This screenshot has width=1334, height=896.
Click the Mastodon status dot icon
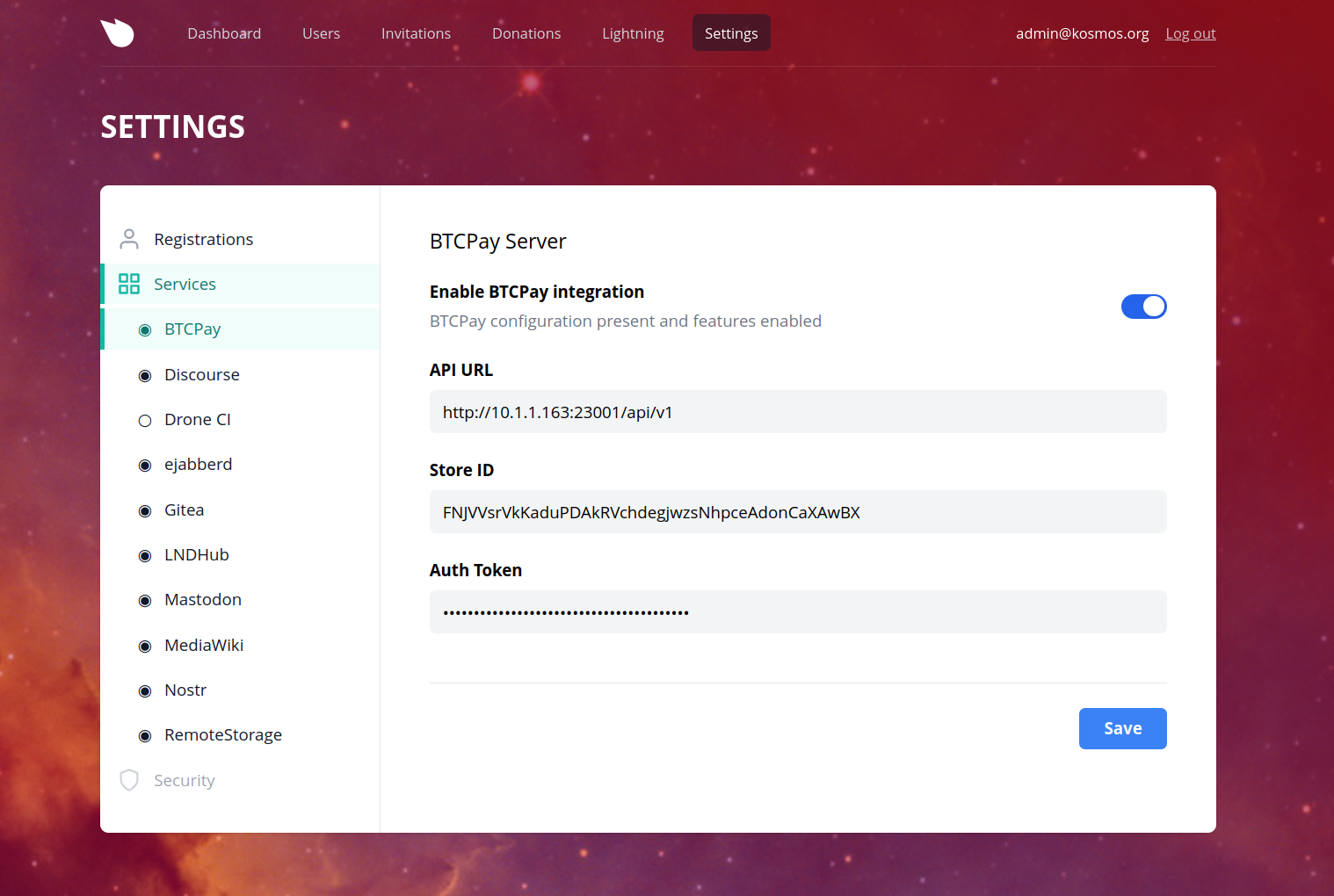(x=145, y=601)
